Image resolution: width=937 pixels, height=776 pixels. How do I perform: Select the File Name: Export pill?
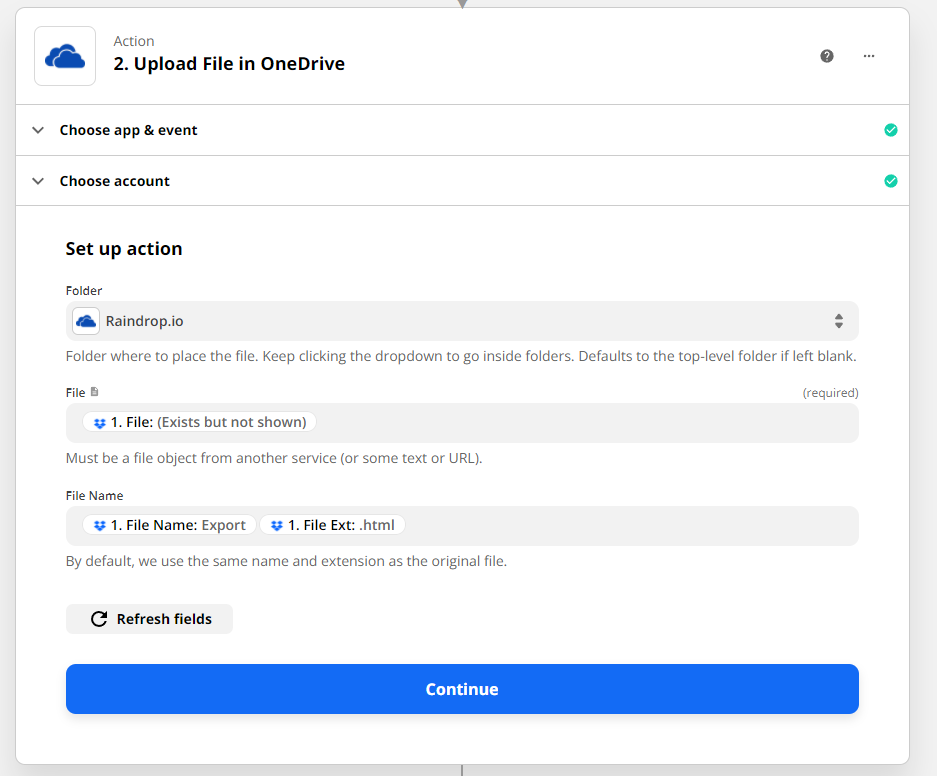pyautogui.click(x=170, y=525)
